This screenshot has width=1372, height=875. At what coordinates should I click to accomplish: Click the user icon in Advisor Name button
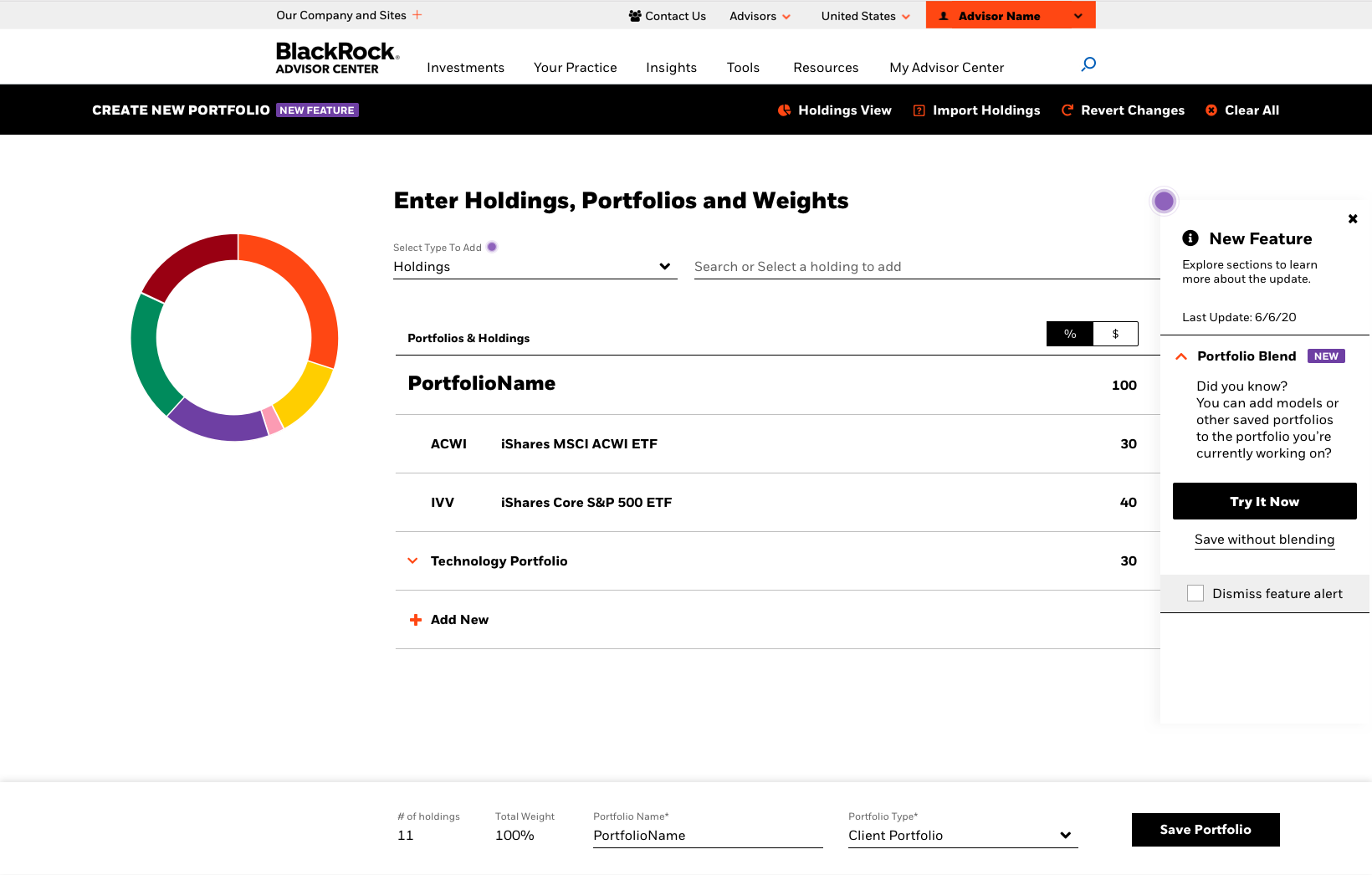(944, 16)
